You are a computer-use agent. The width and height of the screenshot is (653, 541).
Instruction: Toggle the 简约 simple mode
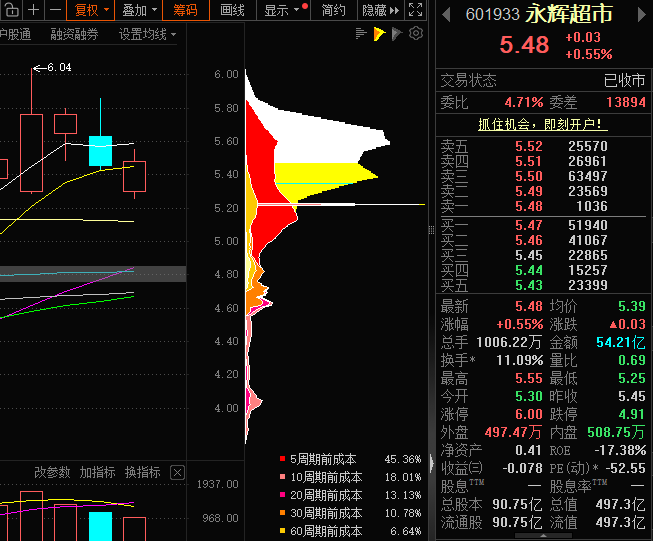click(x=333, y=10)
